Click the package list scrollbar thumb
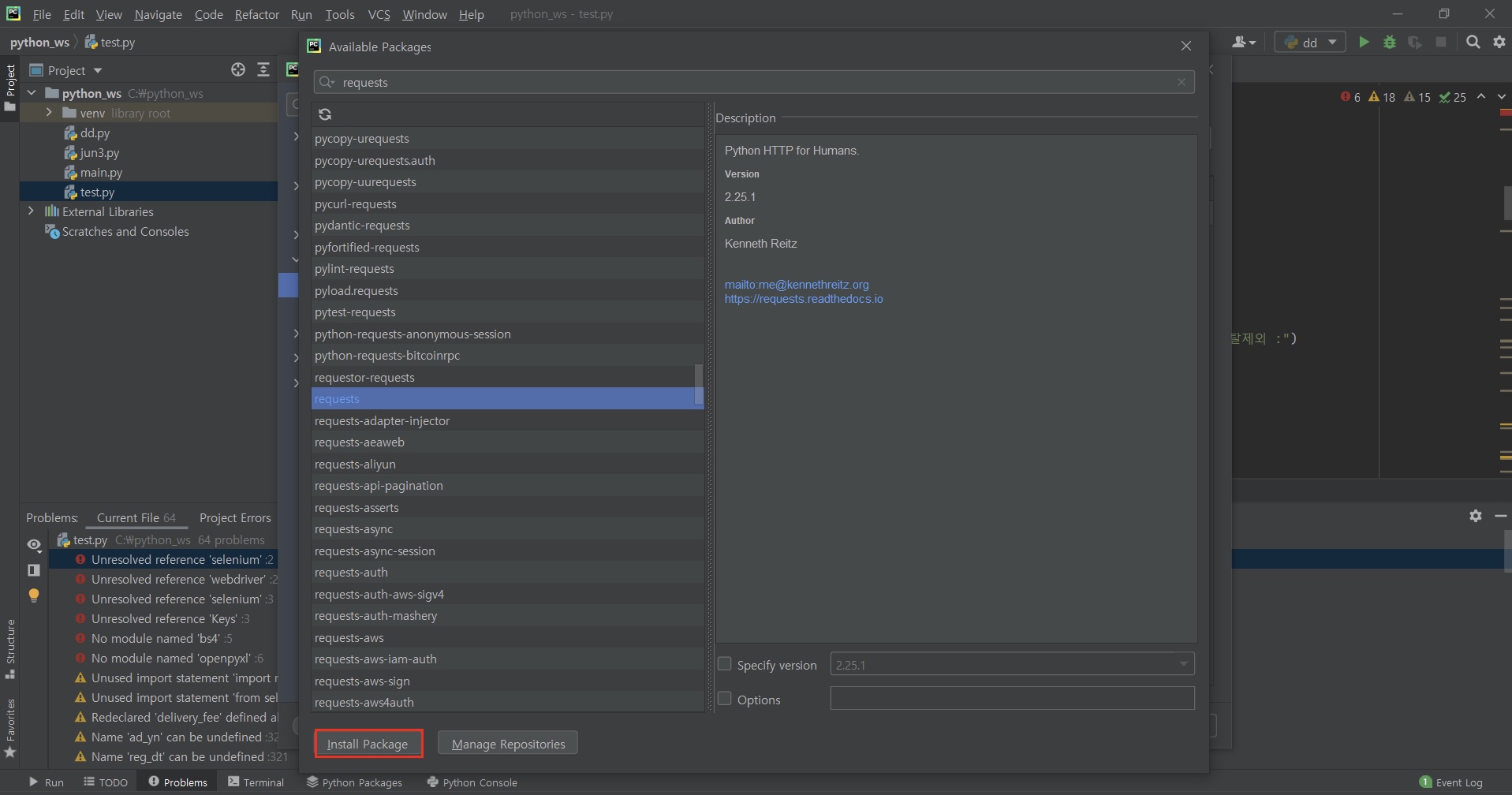Image resolution: width=1512 pixels, height=795 pixels. point(698,385)
